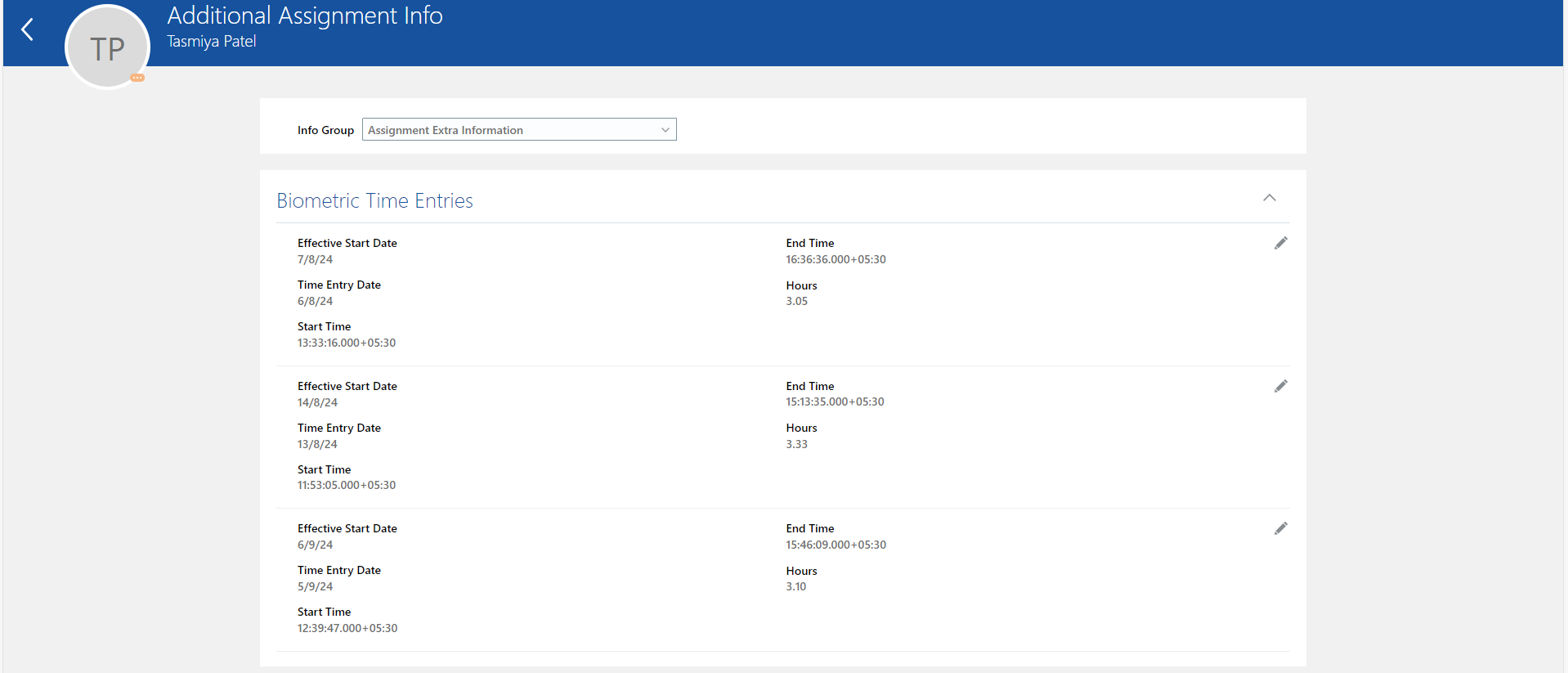This screenshot has width=1568, height=673.
Task: Click the Hours value 3.10
Action: 796,586
